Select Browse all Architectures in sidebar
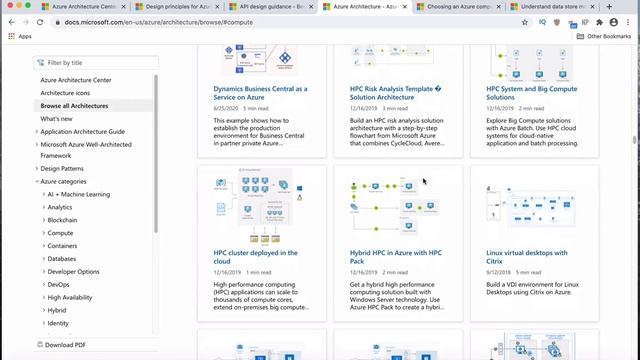The image size is (640, 360). click(74, 106)
